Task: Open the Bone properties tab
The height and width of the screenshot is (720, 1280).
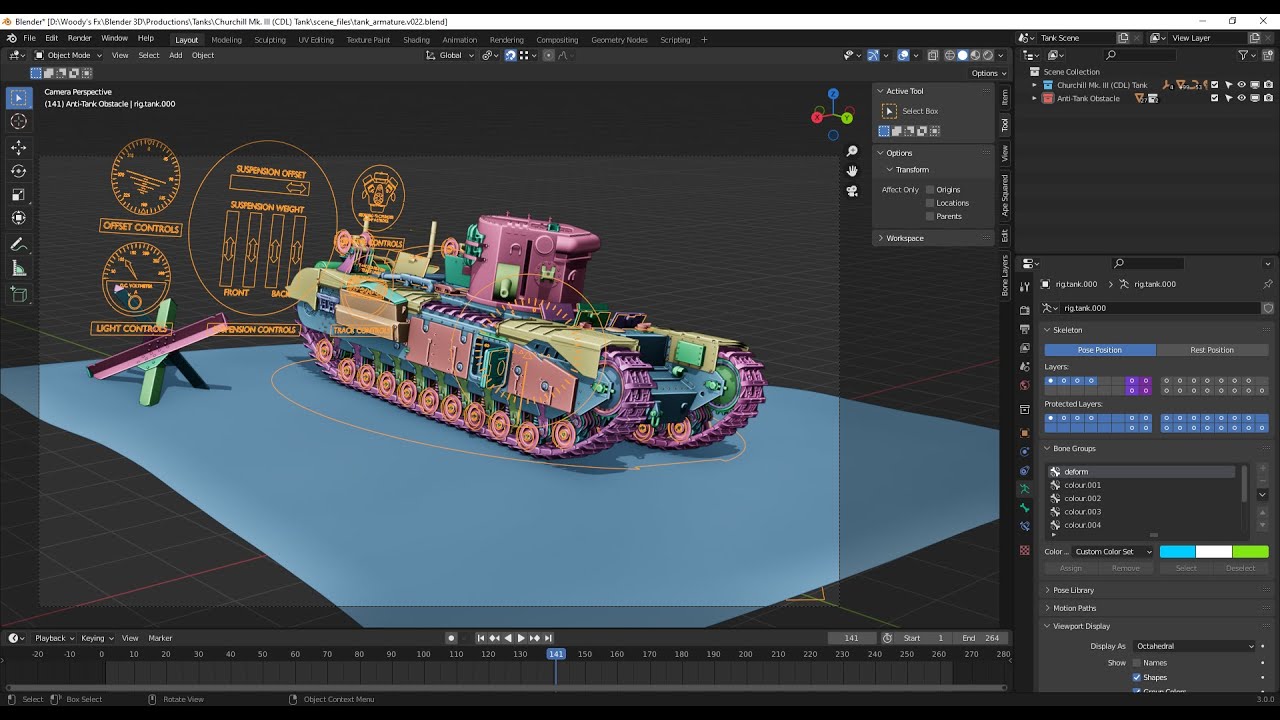Action: pos(1024,508)
